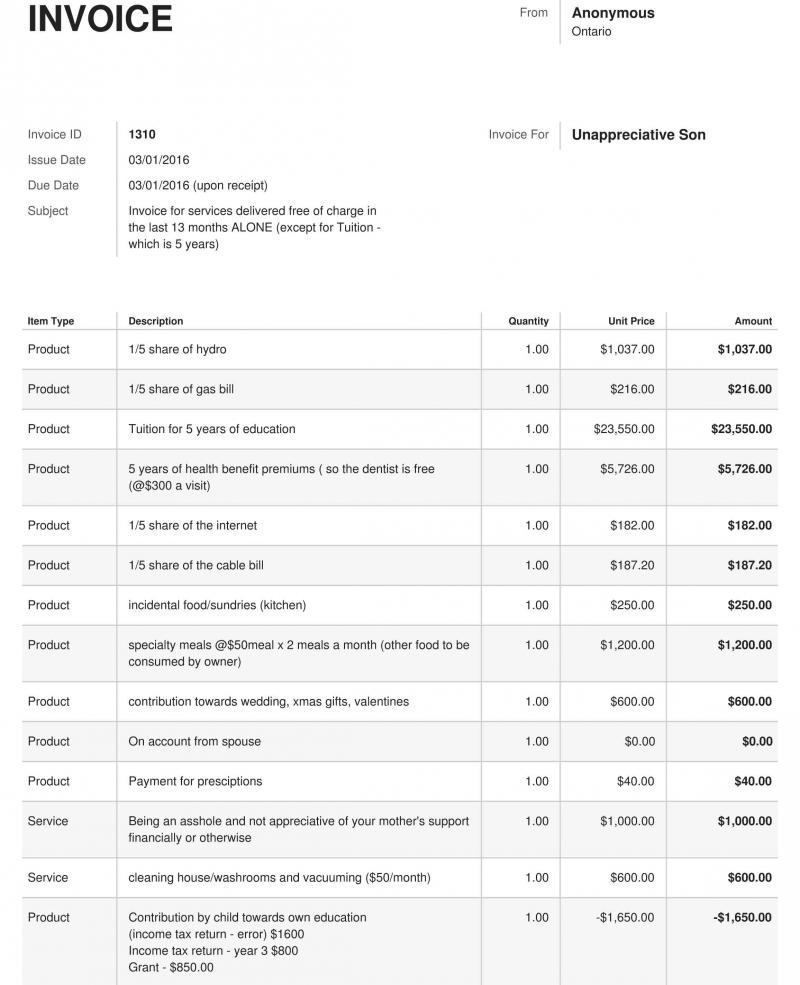
Task: Click the Invoice ID number 1310
Action: pos(142,134)
